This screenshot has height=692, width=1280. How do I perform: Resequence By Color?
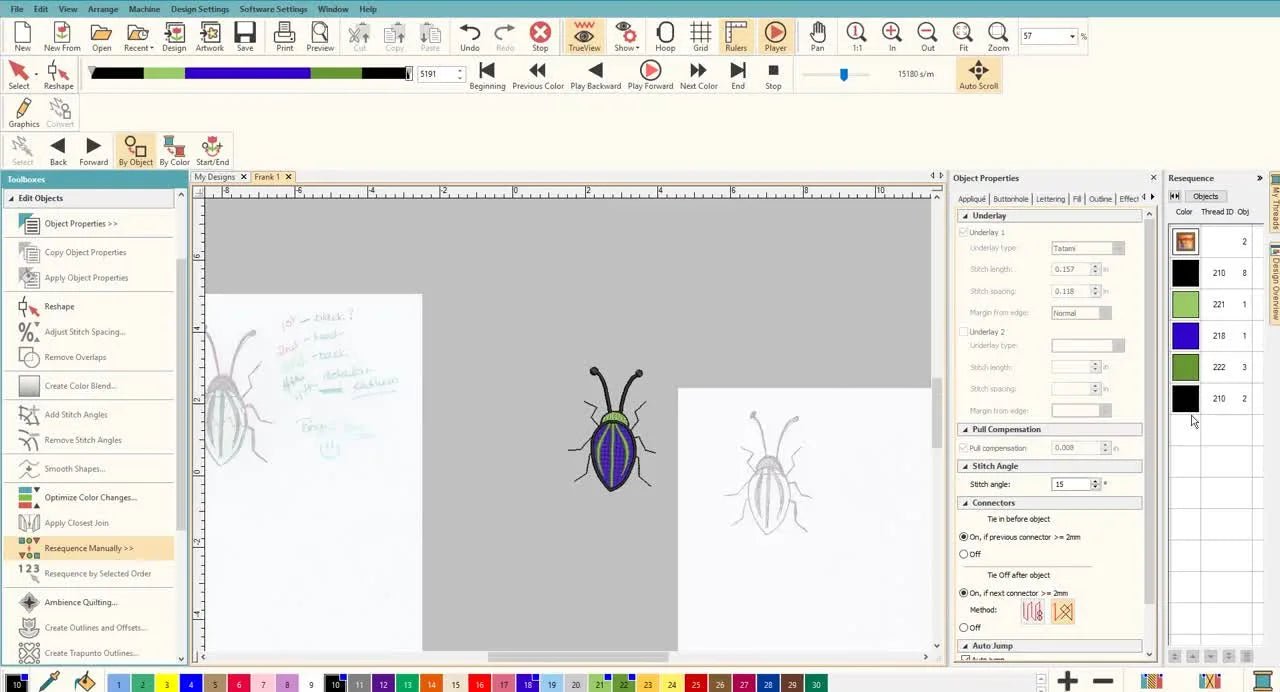click(x=174, y=151)
